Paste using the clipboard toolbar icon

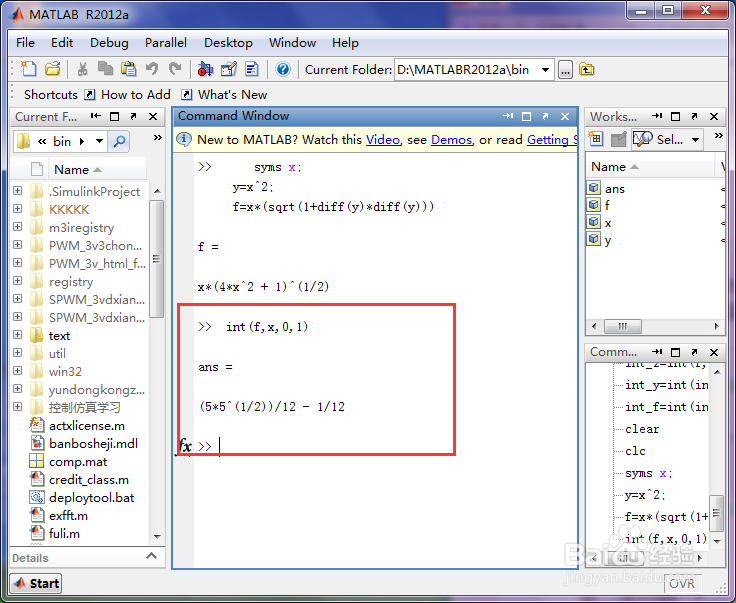[128, 69]
